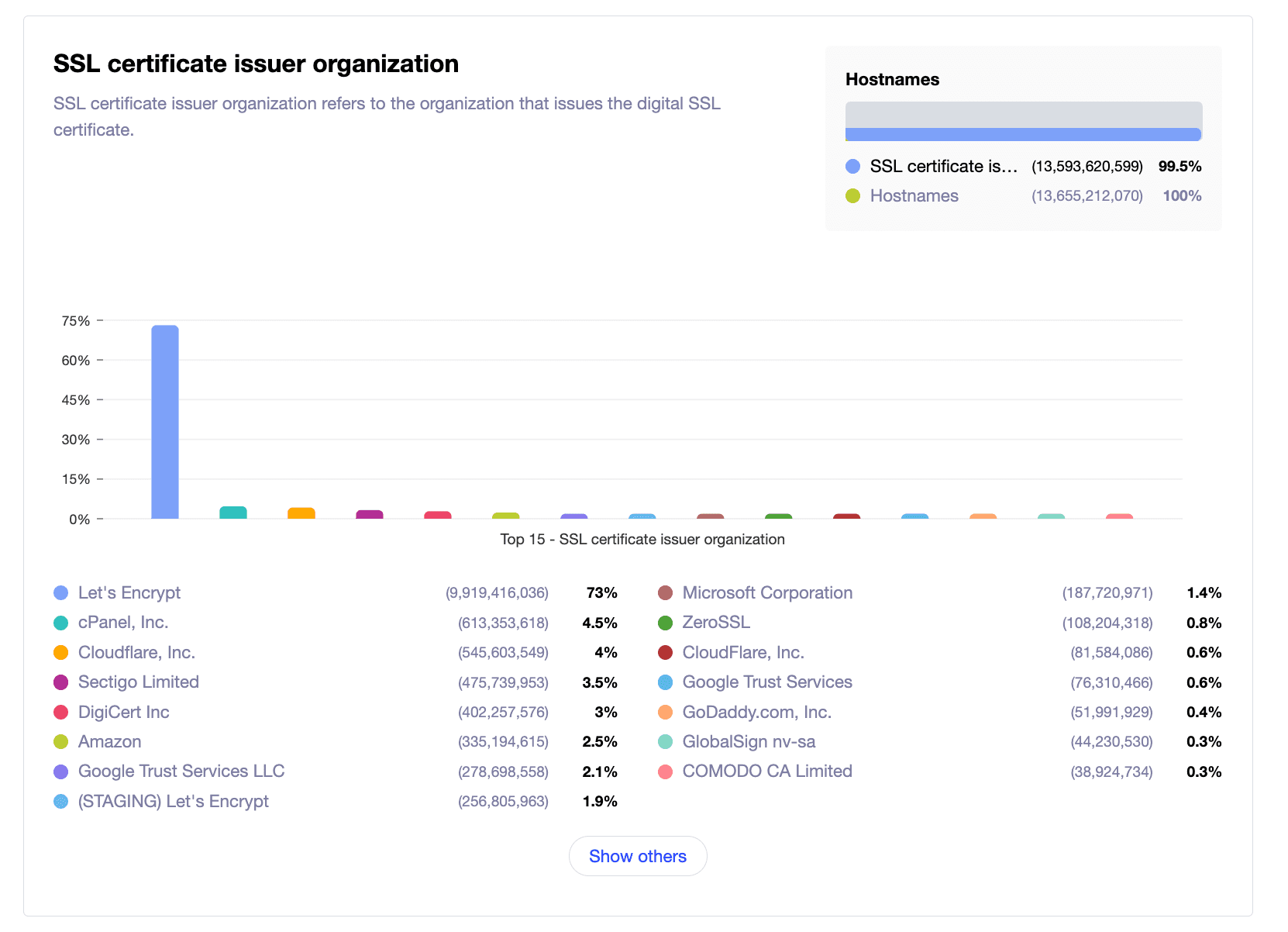Click the Amazon olive legend dot

pyautogui.click(x=61, y=742)
